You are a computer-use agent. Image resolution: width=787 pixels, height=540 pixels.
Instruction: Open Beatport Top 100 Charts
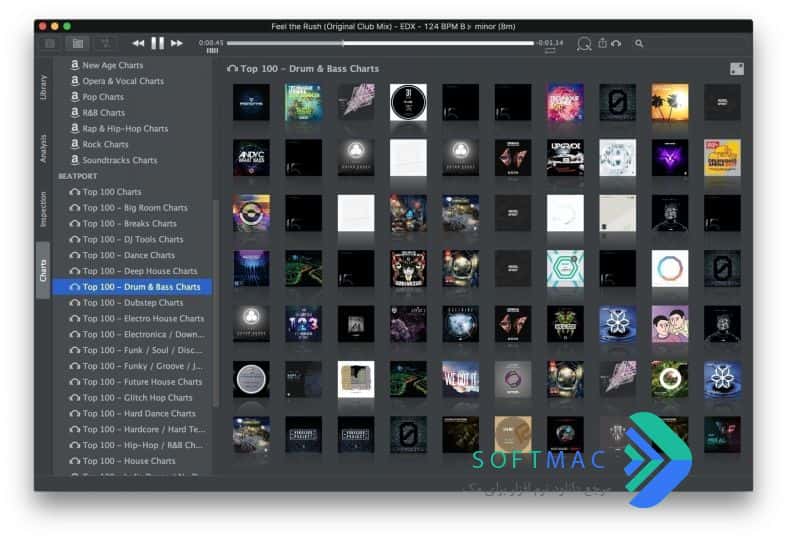point(105,192)
